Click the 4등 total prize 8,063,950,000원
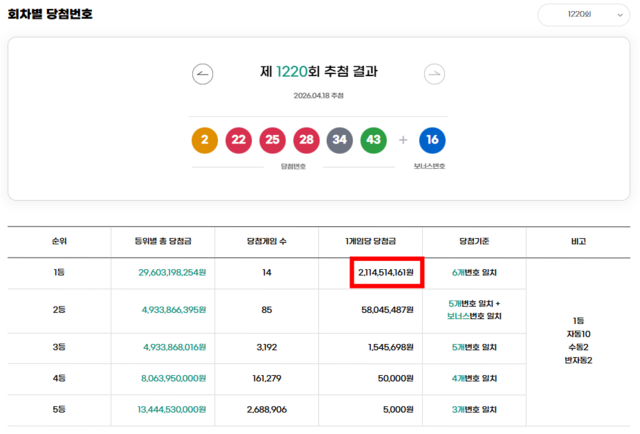 (175, 379)
